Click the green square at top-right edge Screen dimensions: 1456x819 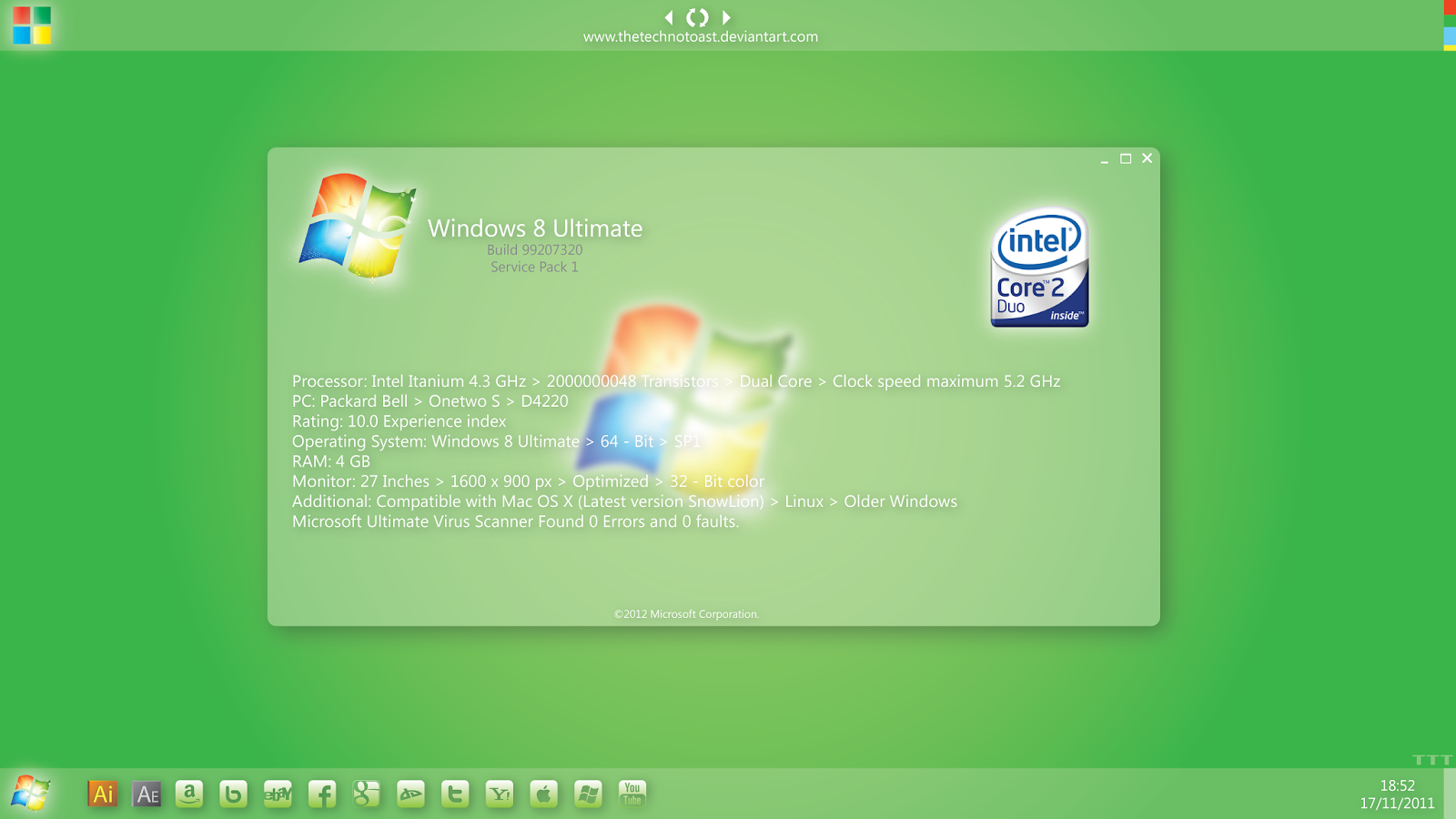pyautogui.click(x=1450, y=22)
